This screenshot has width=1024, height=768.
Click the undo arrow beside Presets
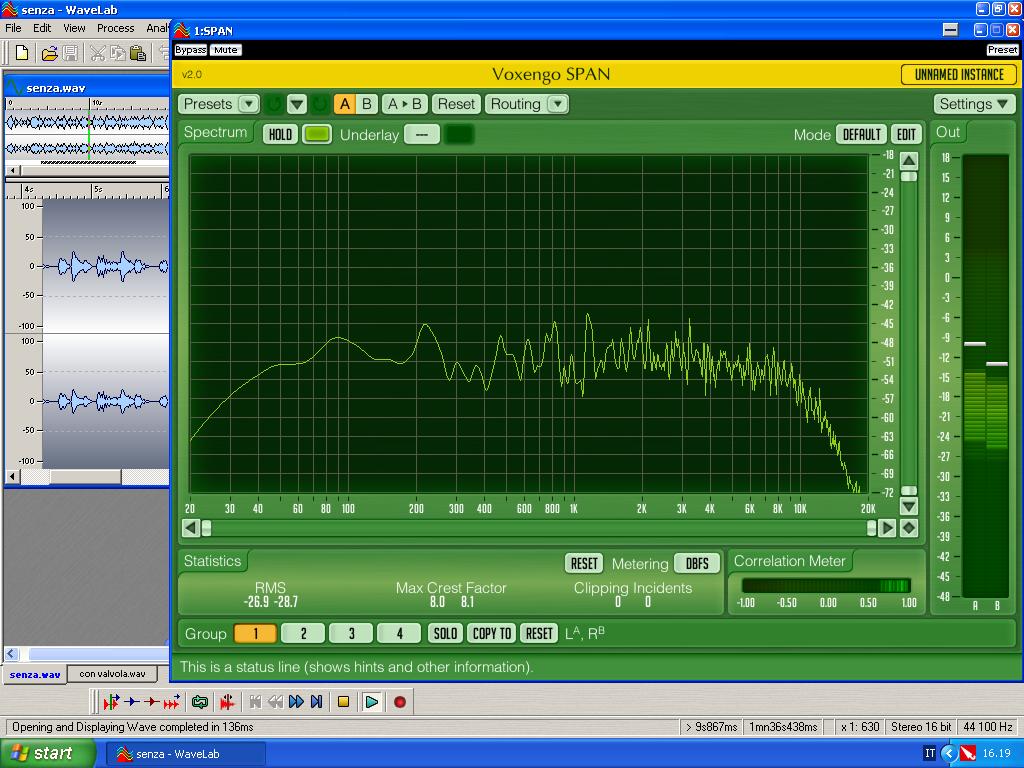pos(274,104)
